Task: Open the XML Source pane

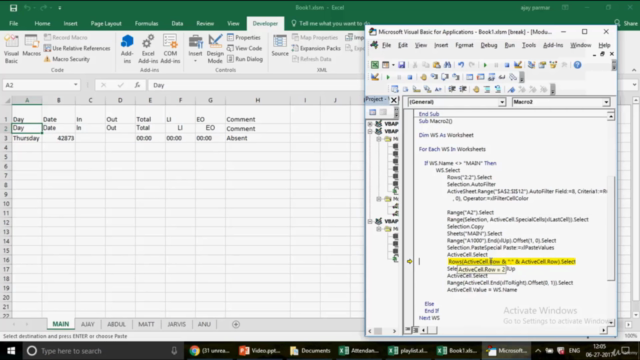Action: (280, 46)
